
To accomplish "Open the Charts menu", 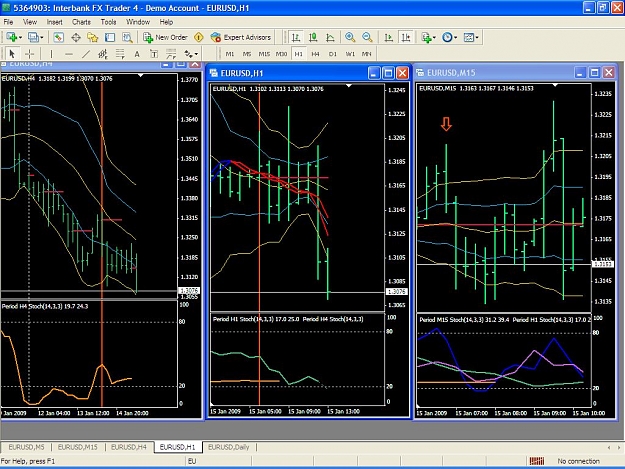I will (81, 22).
